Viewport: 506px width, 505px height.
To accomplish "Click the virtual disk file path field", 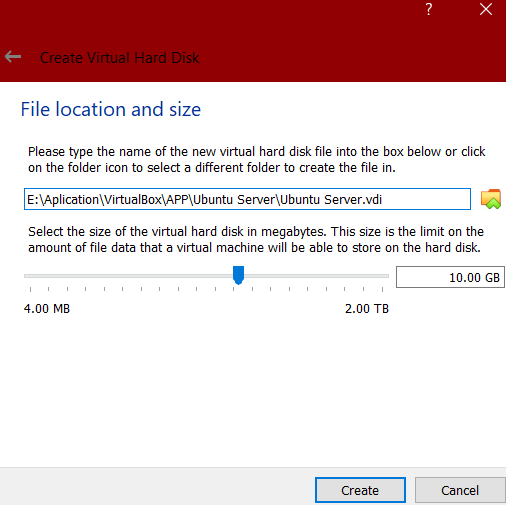I will click(247, 199).
